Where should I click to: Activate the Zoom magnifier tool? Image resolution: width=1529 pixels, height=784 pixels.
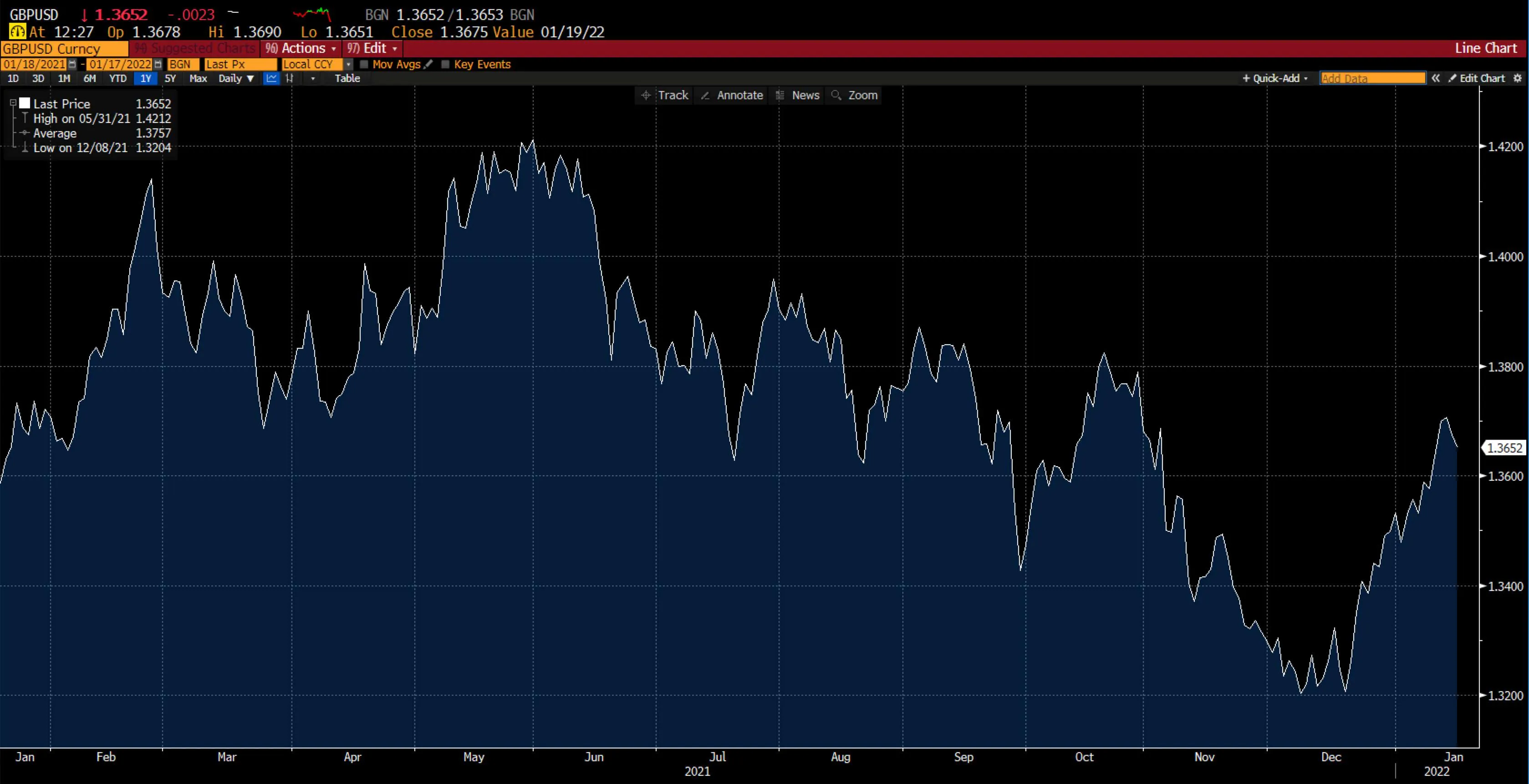[837, 95]
